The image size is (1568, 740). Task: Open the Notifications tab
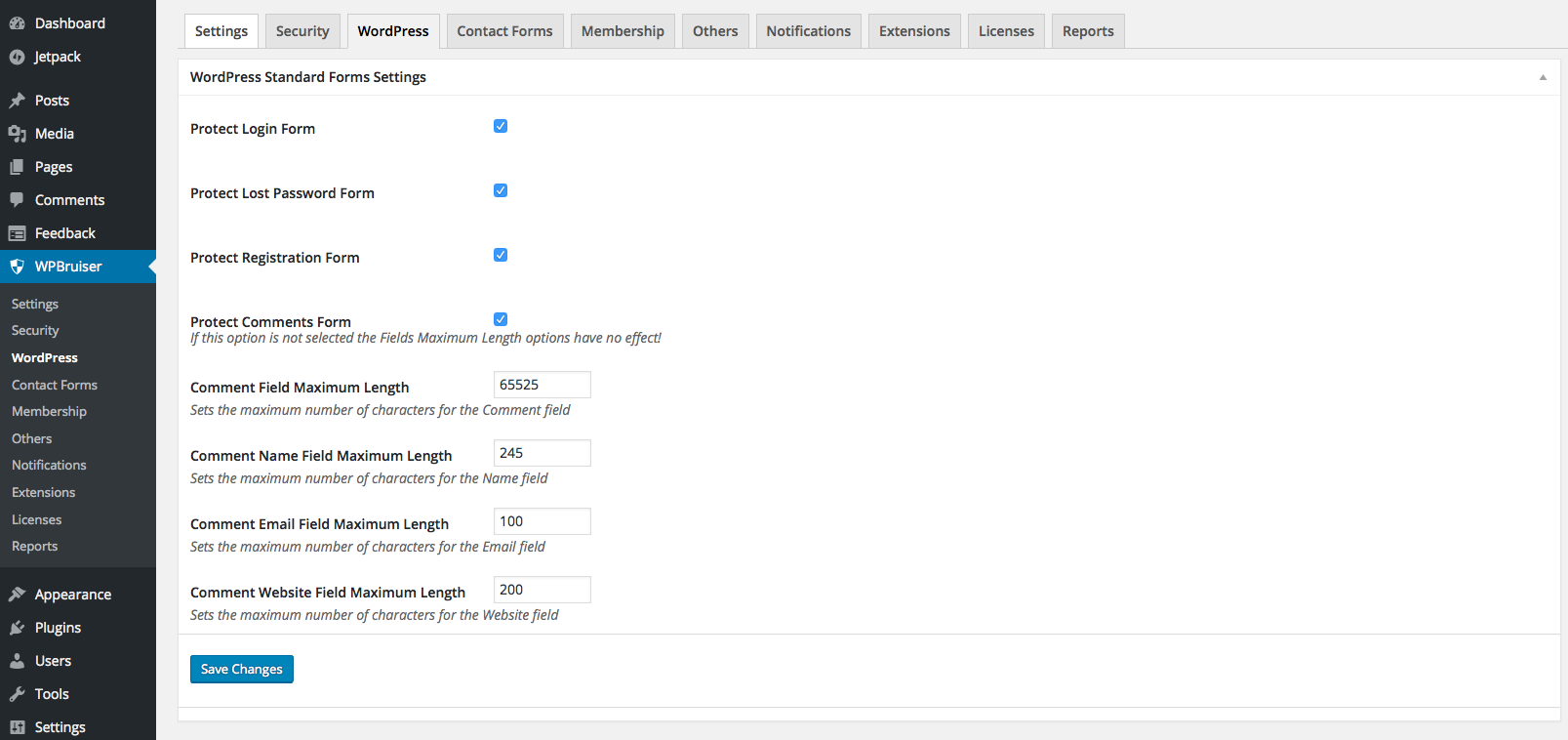(x=809, y=31)
